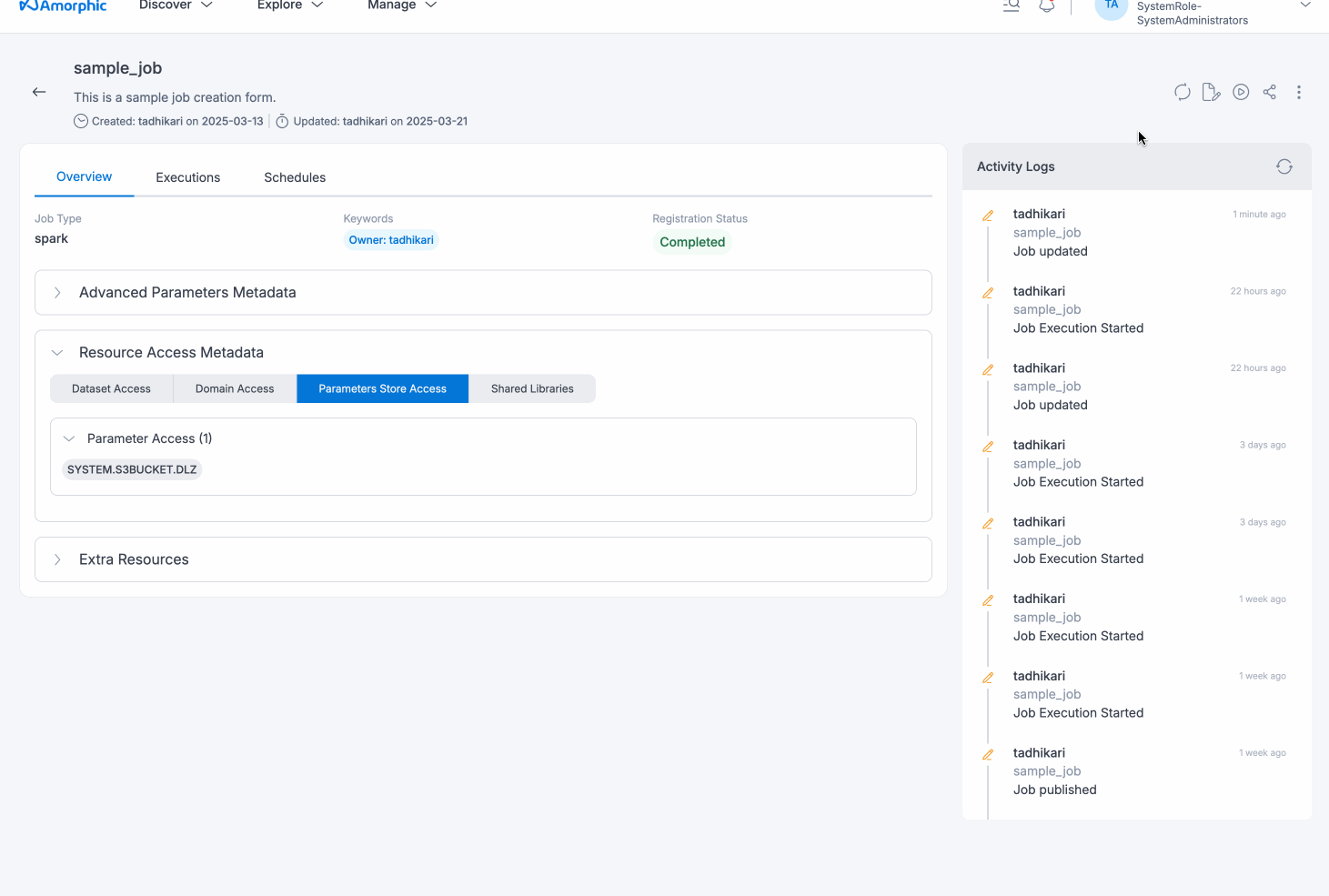Click the 'Updated: tadhikari on 2025-03-21' text
Image resolution: width=1329 pixels, height=896 pixels.
(380, 121)
